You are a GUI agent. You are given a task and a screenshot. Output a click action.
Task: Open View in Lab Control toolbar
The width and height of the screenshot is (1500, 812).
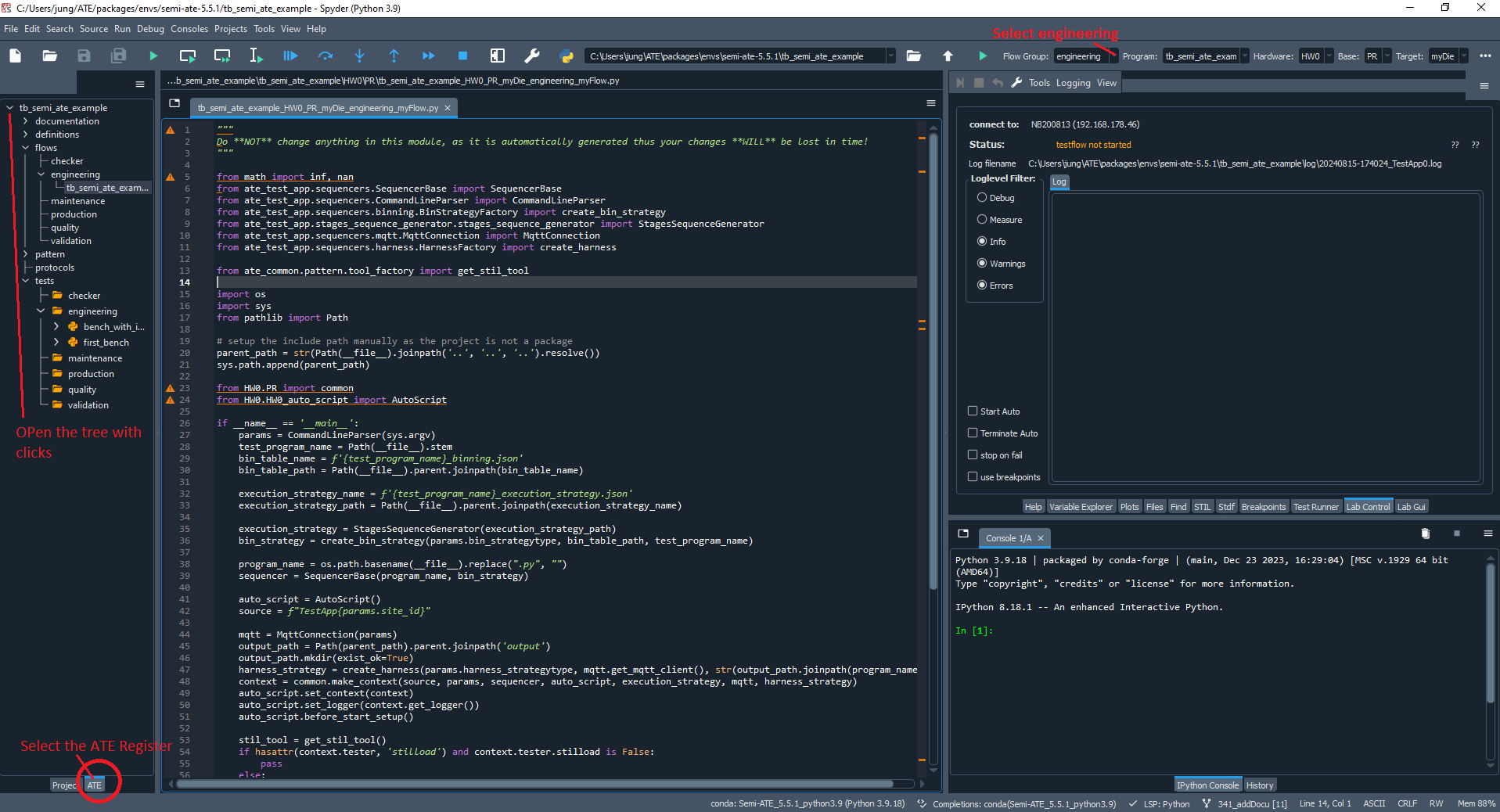click(x=1106, y=83)
